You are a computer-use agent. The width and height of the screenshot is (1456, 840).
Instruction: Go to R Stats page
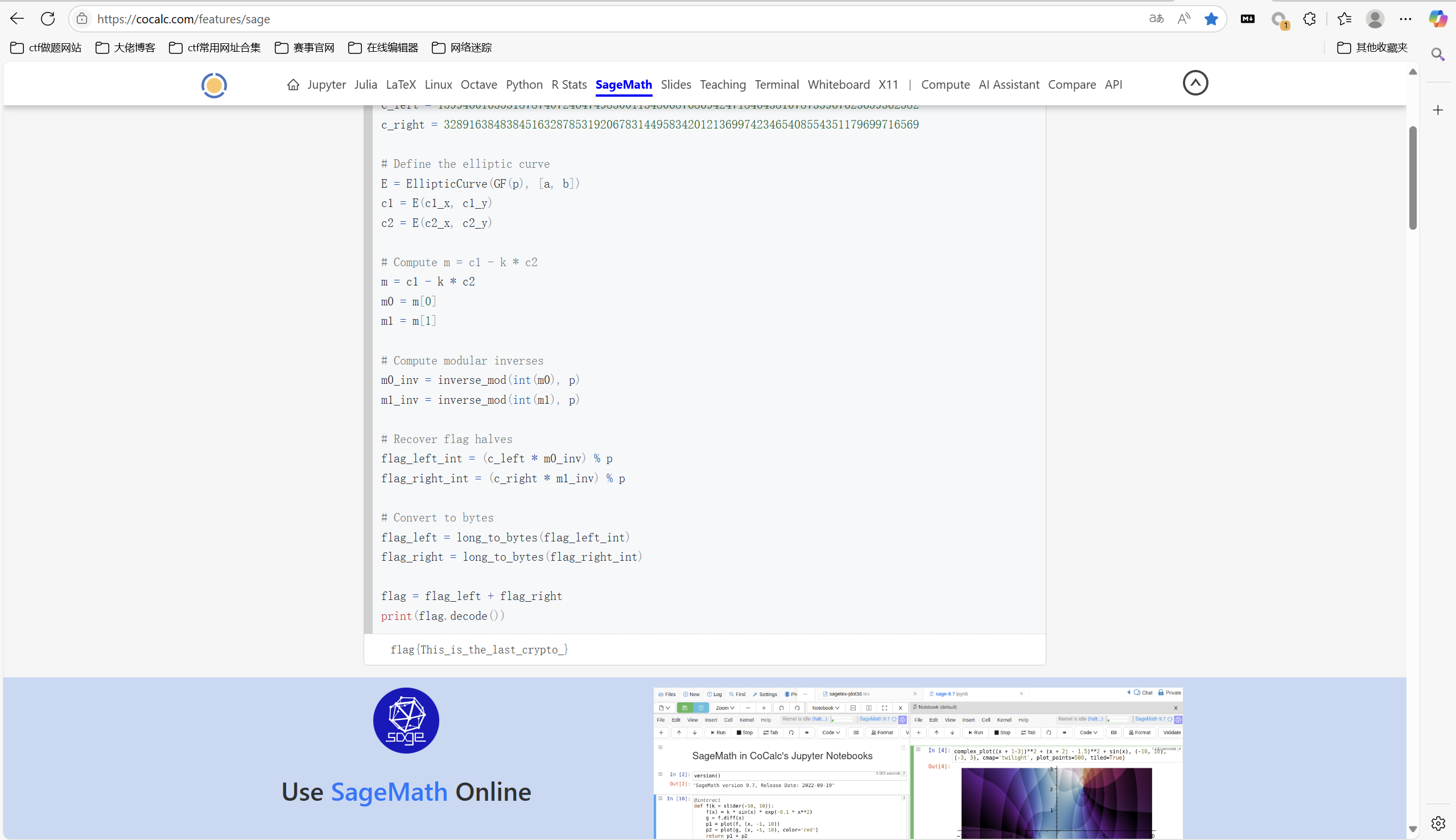point(569,85)
